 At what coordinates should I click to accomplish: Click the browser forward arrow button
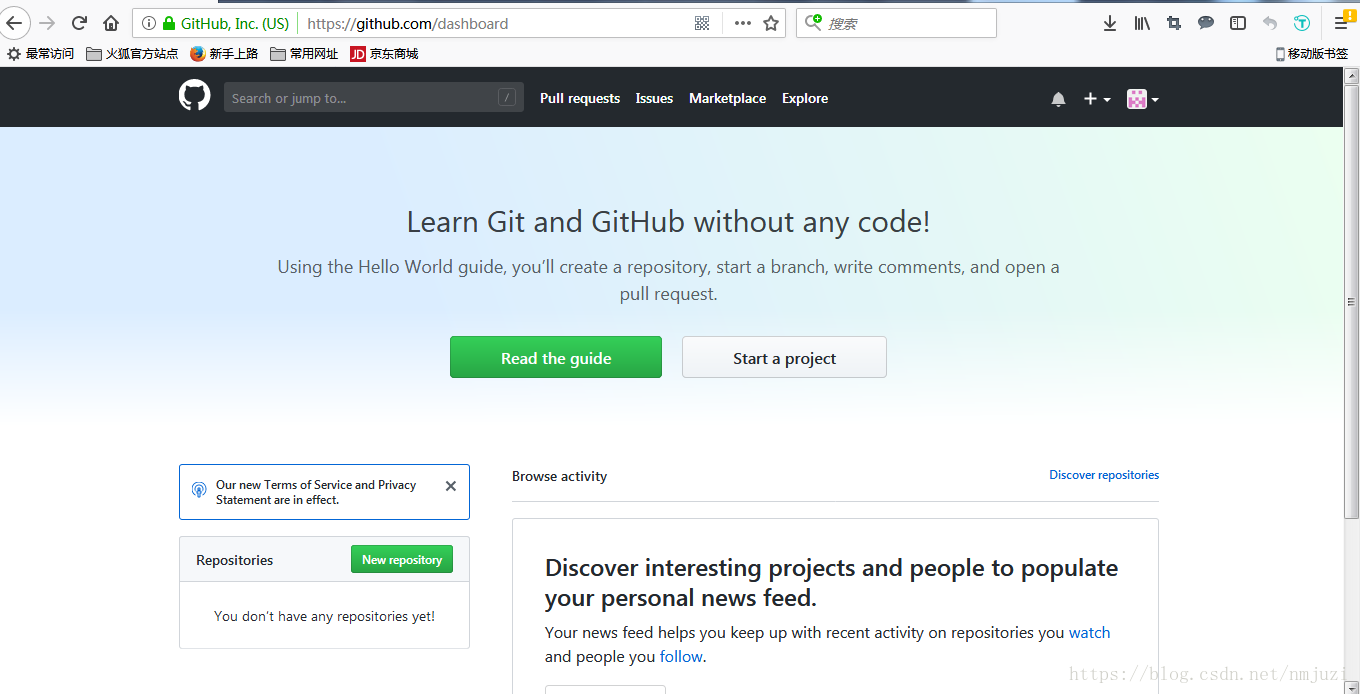(47, 23)
